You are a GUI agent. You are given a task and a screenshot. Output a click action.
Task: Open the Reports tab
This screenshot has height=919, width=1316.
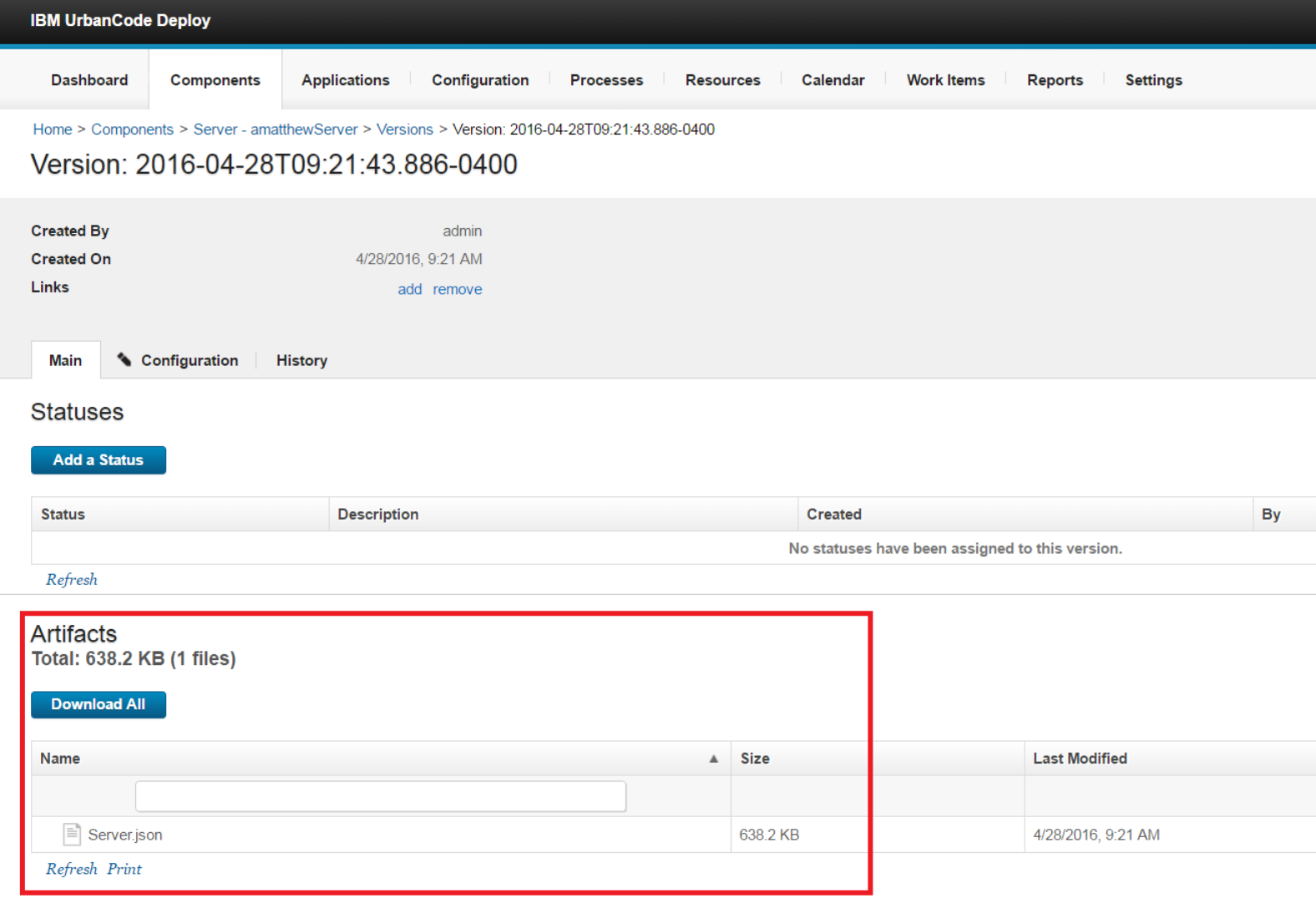[x=1055, y=80]
